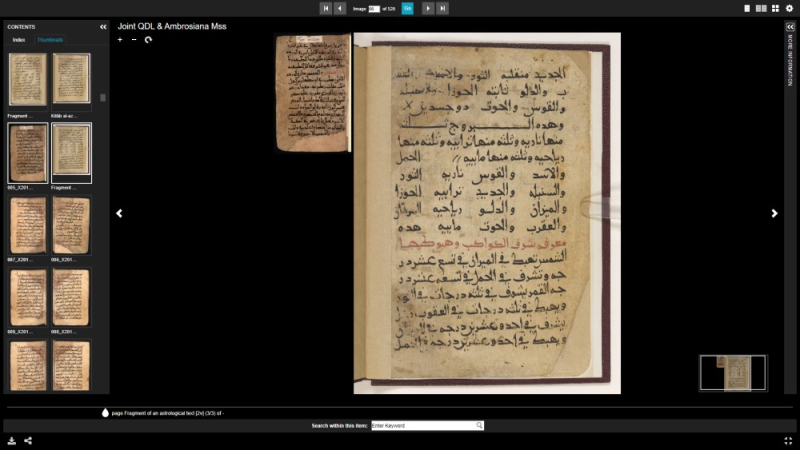This screenshot has width=800, height=450.
Task: Select the 005_X201 thumbnail
Action: tap(28, 153)
